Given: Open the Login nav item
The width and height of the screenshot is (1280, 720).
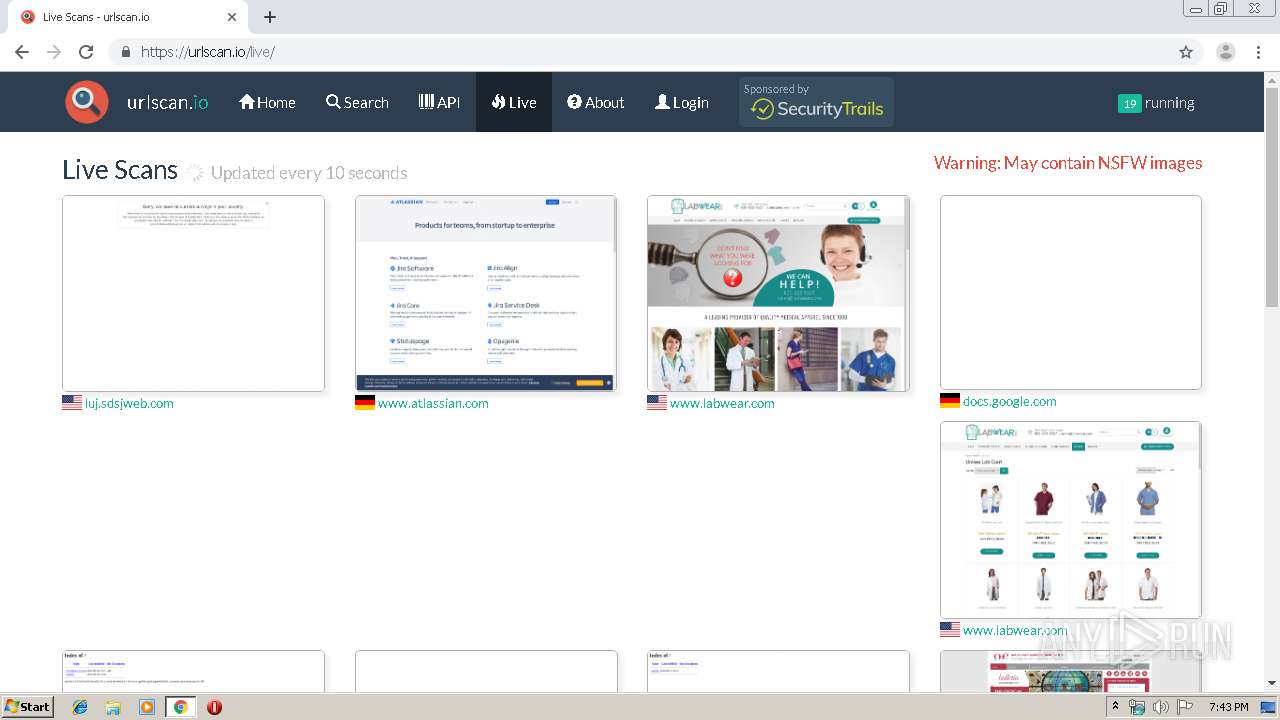Looking at the screenshot, I should click(682, 102).
